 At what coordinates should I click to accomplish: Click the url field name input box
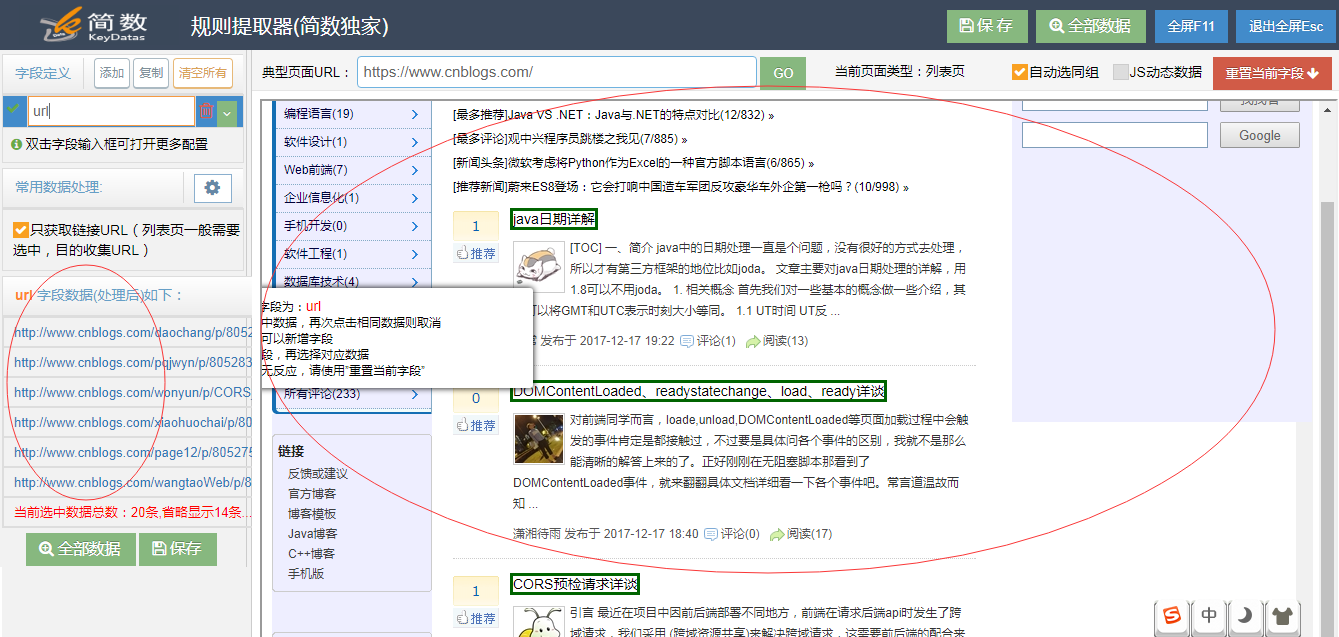coord(111,111)
